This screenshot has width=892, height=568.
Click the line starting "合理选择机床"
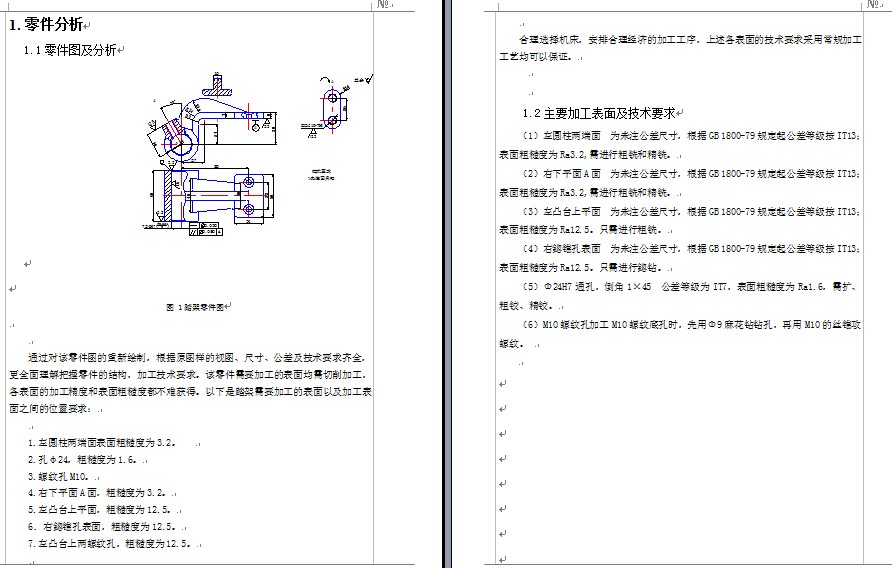coord(690,40)
